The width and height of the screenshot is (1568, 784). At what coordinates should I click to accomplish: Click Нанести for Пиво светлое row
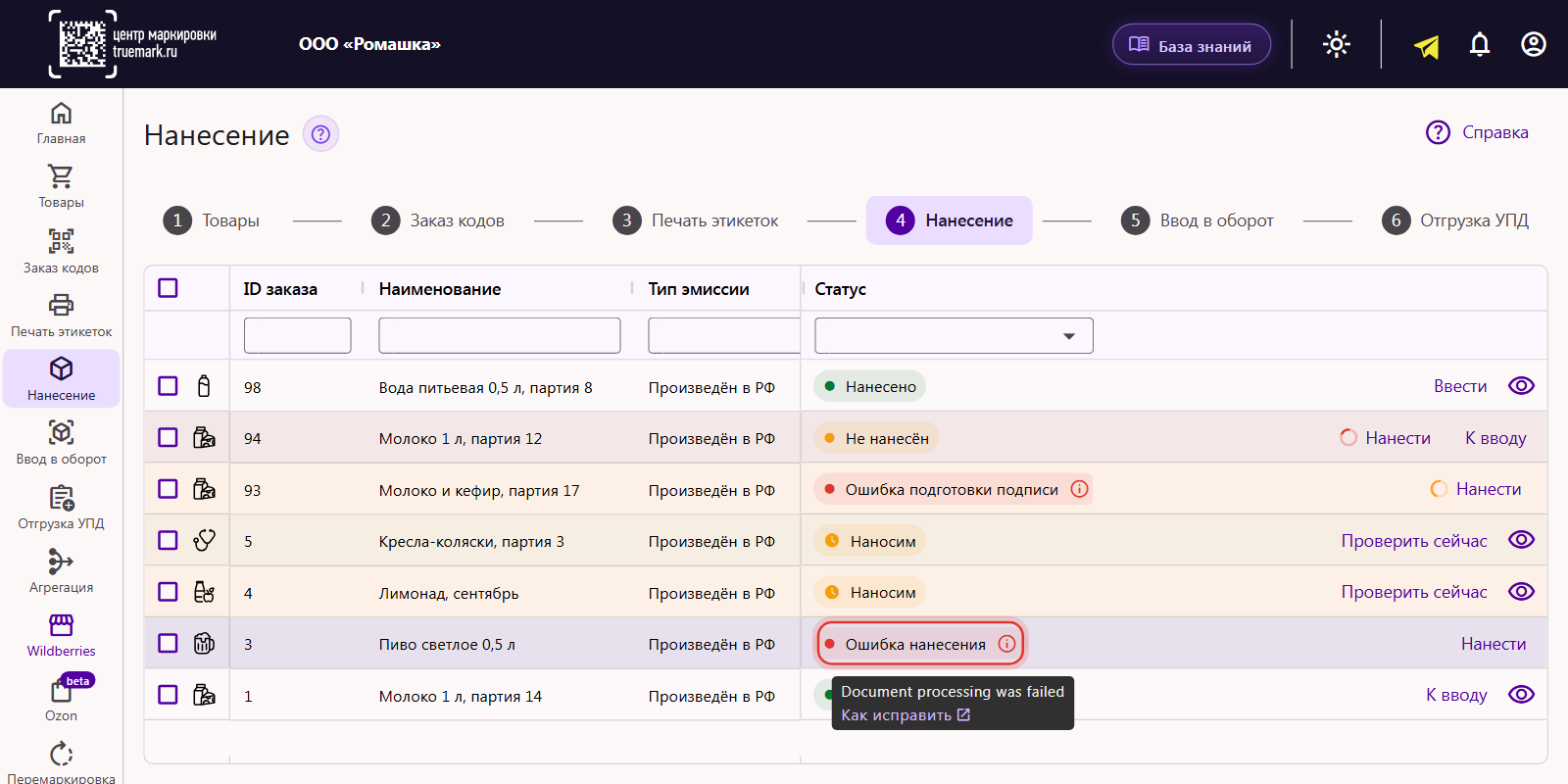[x=1494, y=644]
